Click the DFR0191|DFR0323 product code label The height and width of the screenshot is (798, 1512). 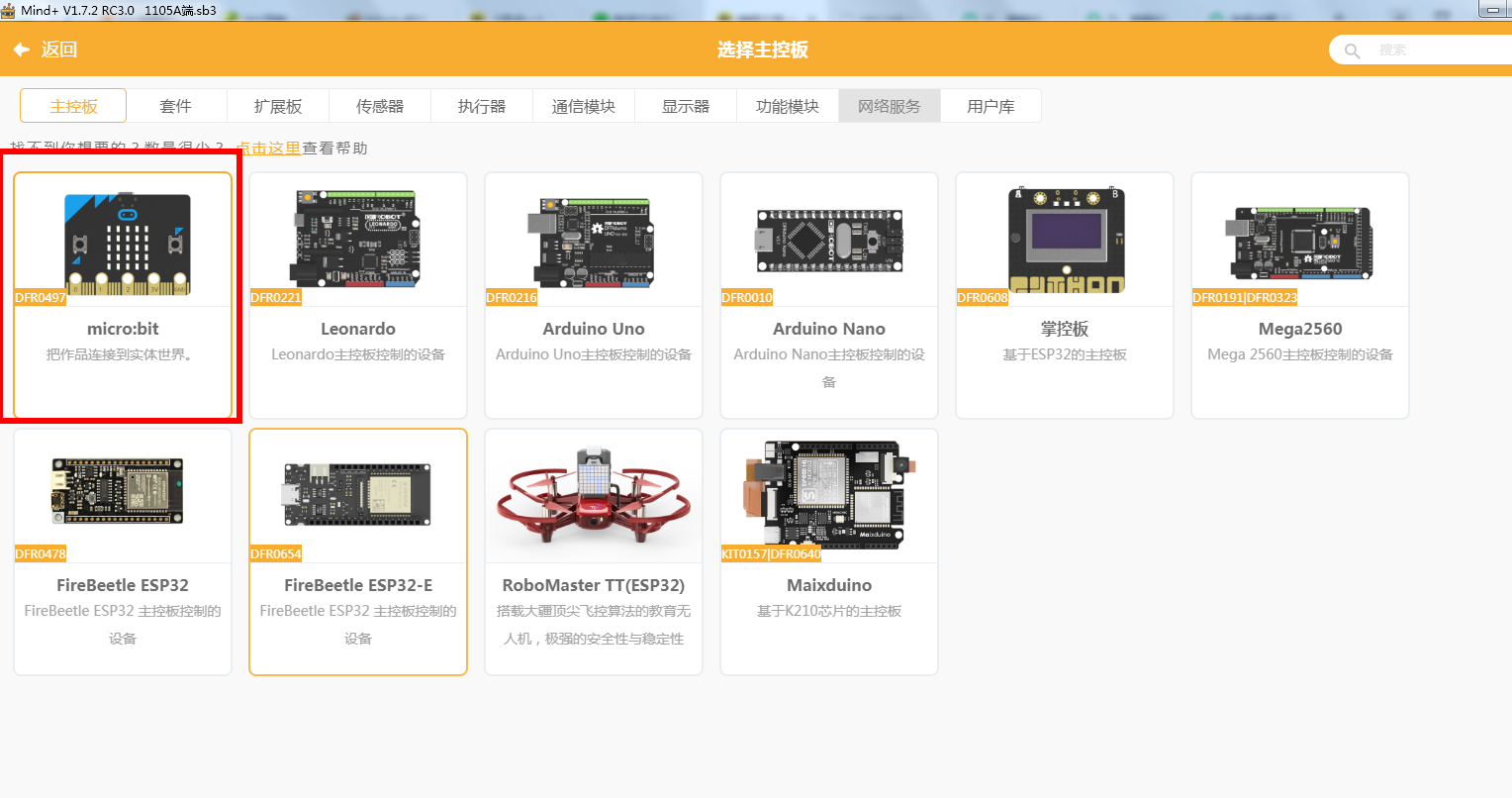(x=1245, y=298)
